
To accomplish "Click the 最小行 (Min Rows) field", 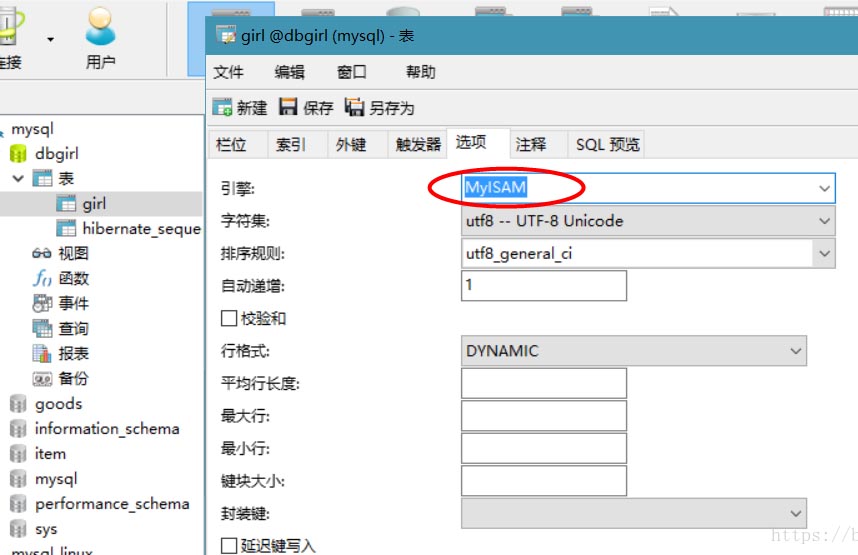I will [x=544, y=448].
